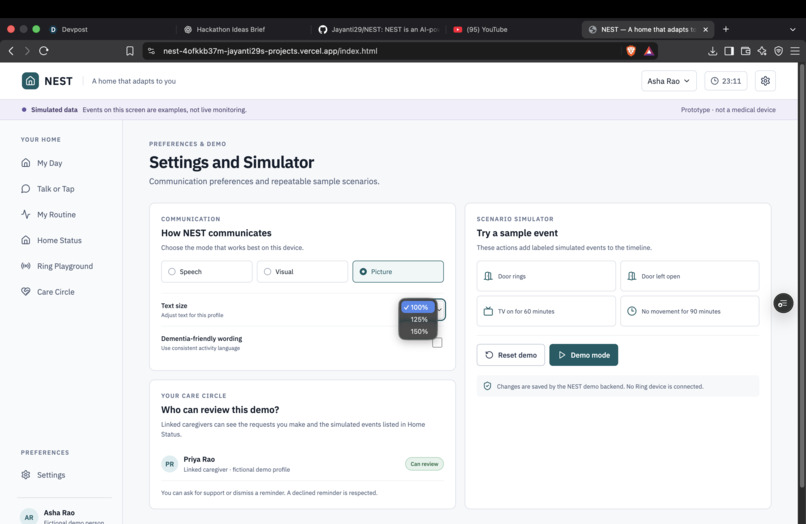Select the Visual communication mode
Screen dimensions: 806x524
tap(302, 272)
